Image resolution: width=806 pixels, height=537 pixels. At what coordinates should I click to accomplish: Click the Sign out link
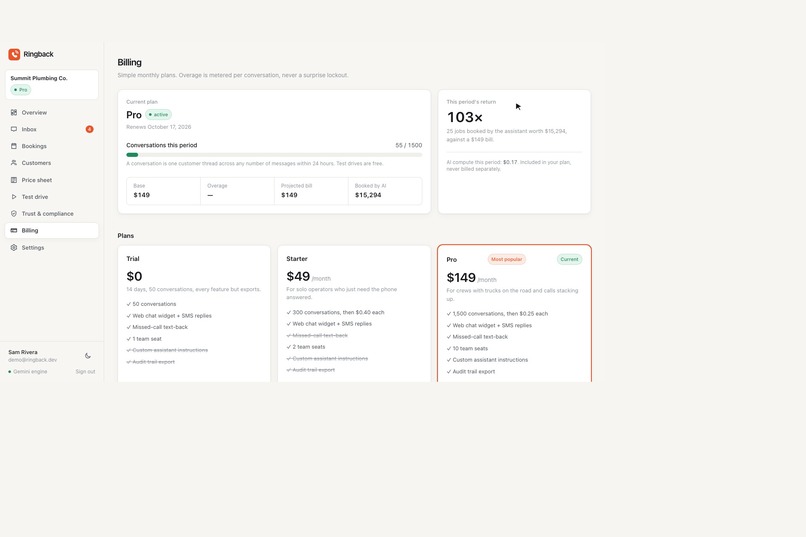click(85, 372)
